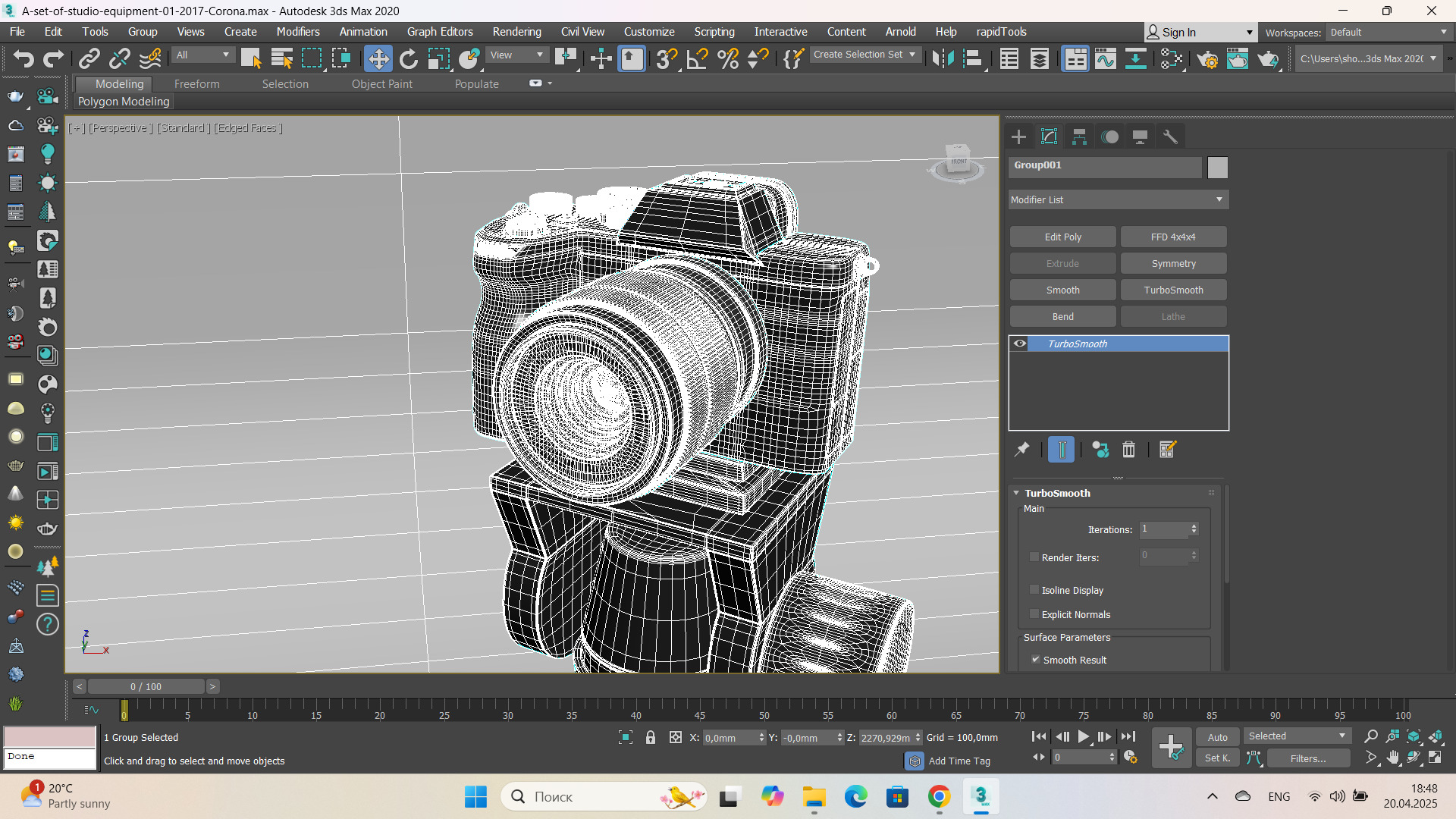Open the Utilities wrench icon

click(x=1170, y=136)
